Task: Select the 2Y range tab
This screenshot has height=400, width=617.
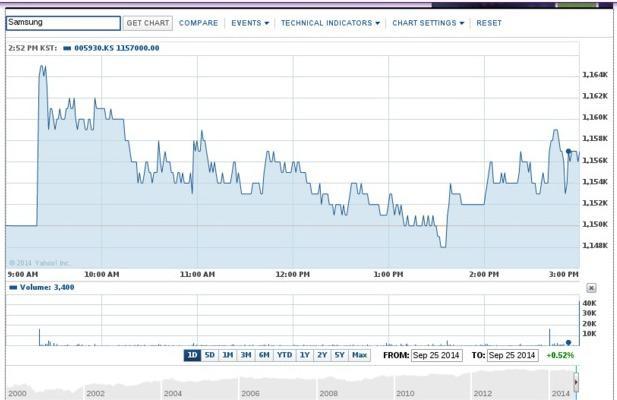Action: click(x=322, y=355)
